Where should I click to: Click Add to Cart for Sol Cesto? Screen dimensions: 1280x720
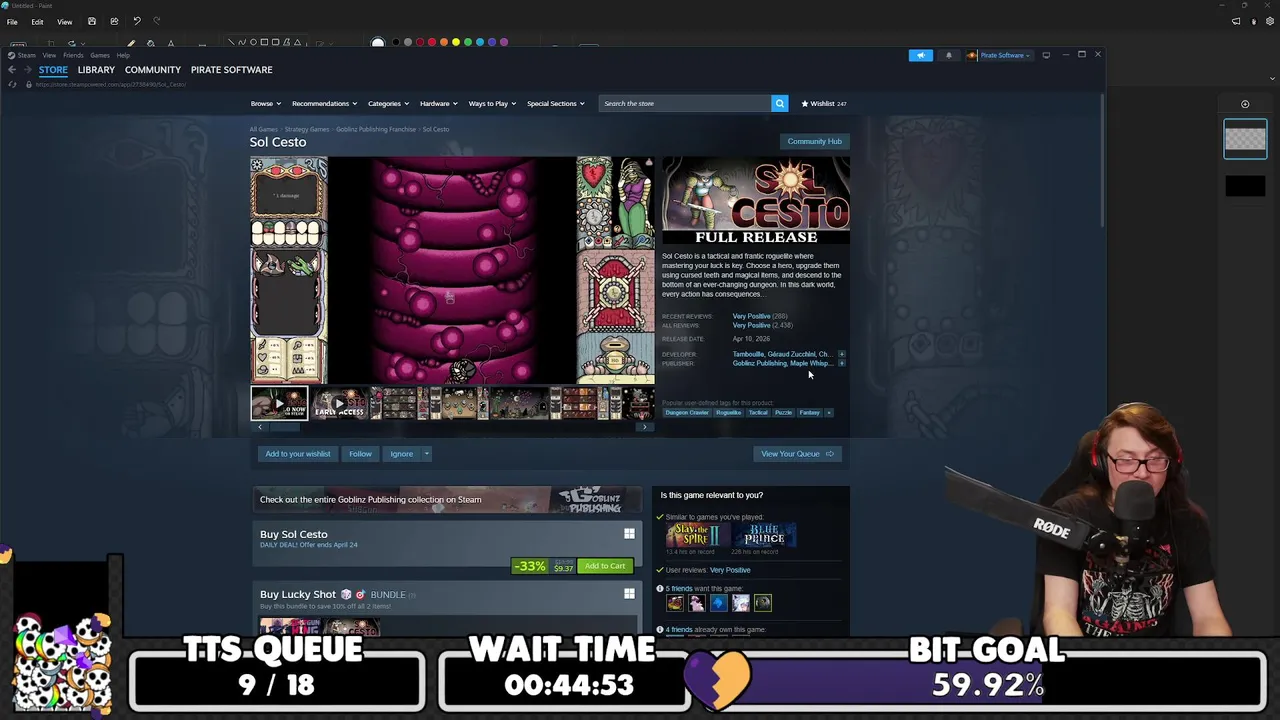pos(605,566)
